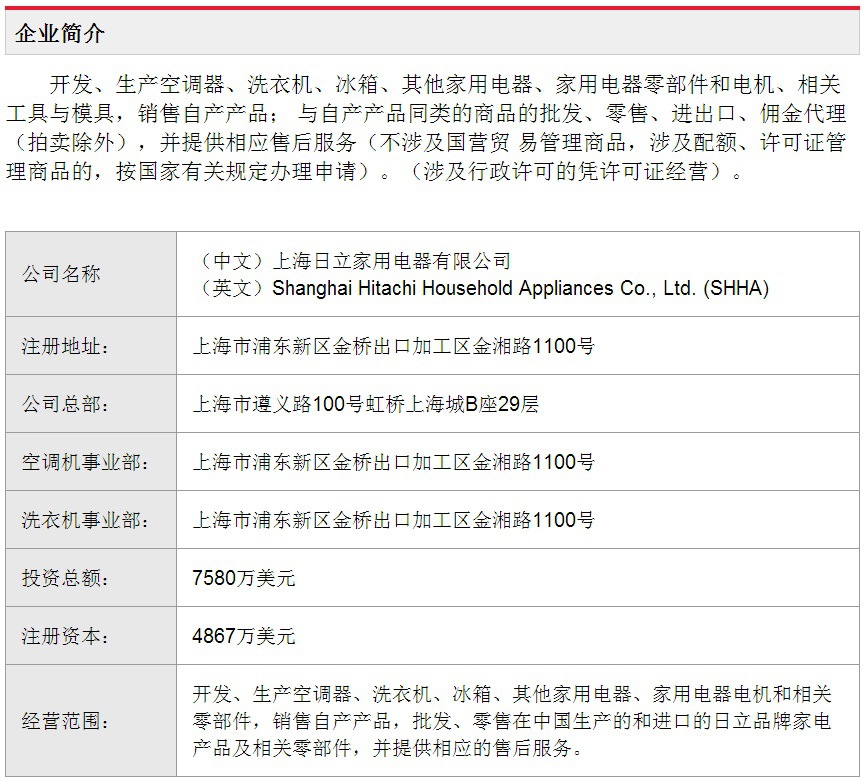Viewport: 866px width, 782px height.
Task: Click the 企业简介 section heading
Action: pyautogui.click(x=60, y=33)
